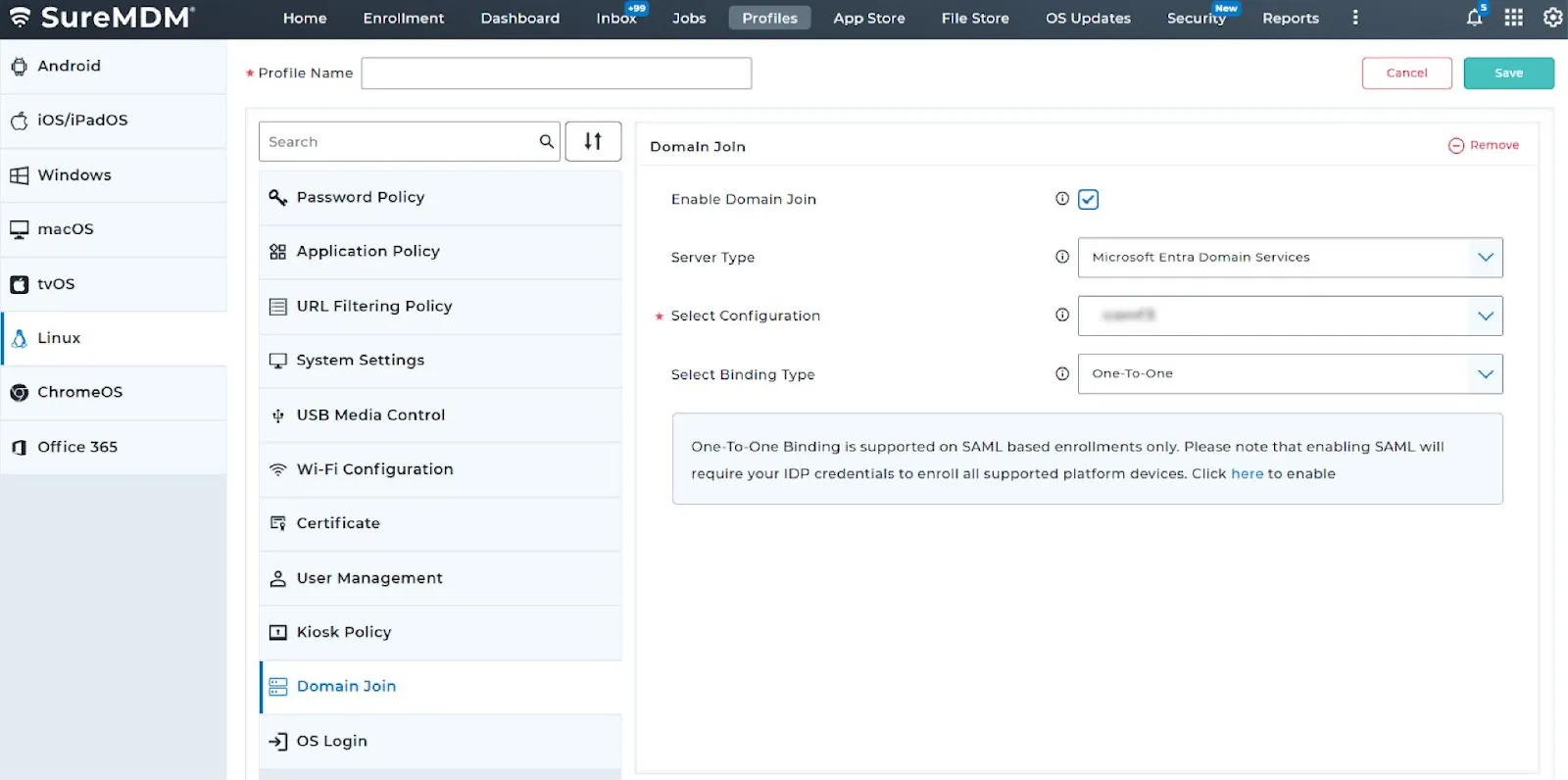This screenshot has width=1568, height=780.
Task: Open the OS Login section
Action: (x=440, y=741)
